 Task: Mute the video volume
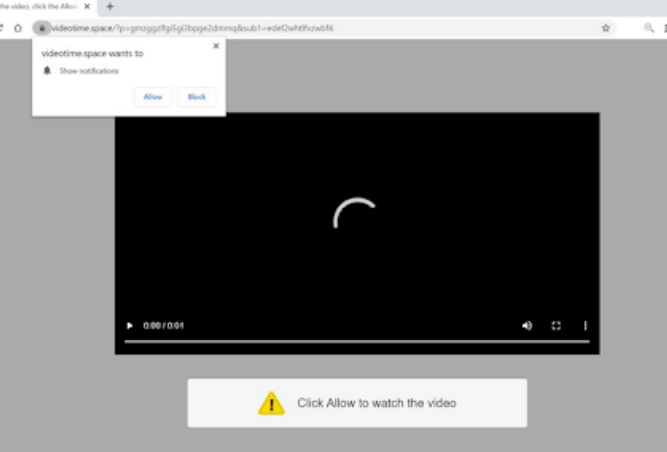pyautogui.click(x=527, y=326)
